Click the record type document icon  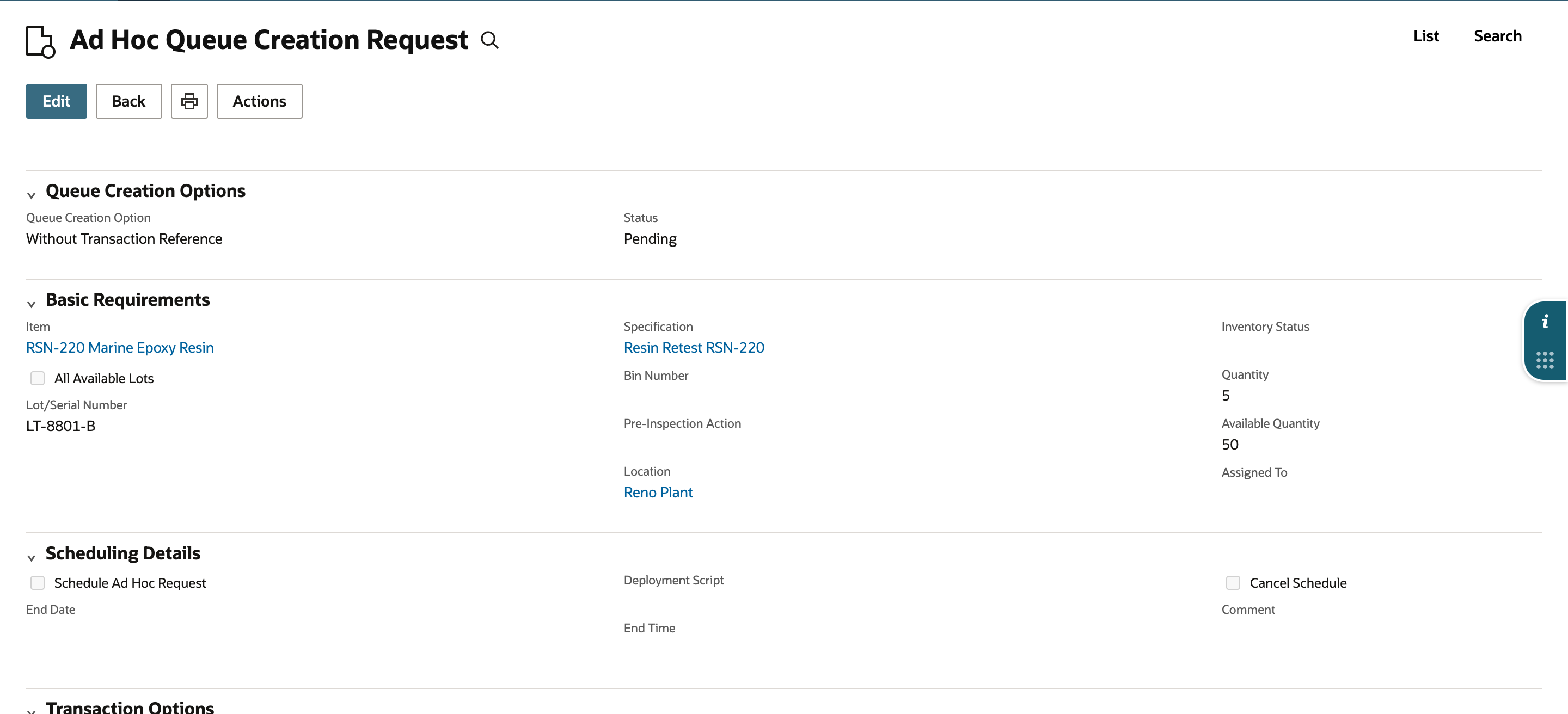pyautogui.click(x=41, y=41)
